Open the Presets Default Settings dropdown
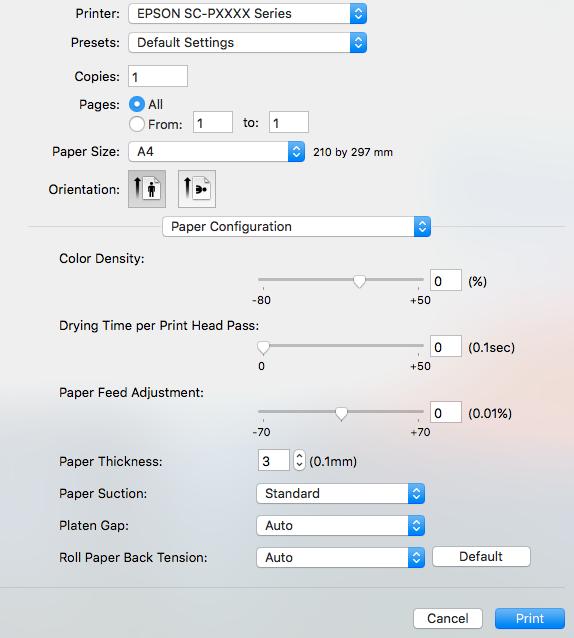This screenshot has width=574, height=638. tap(247, 43)
